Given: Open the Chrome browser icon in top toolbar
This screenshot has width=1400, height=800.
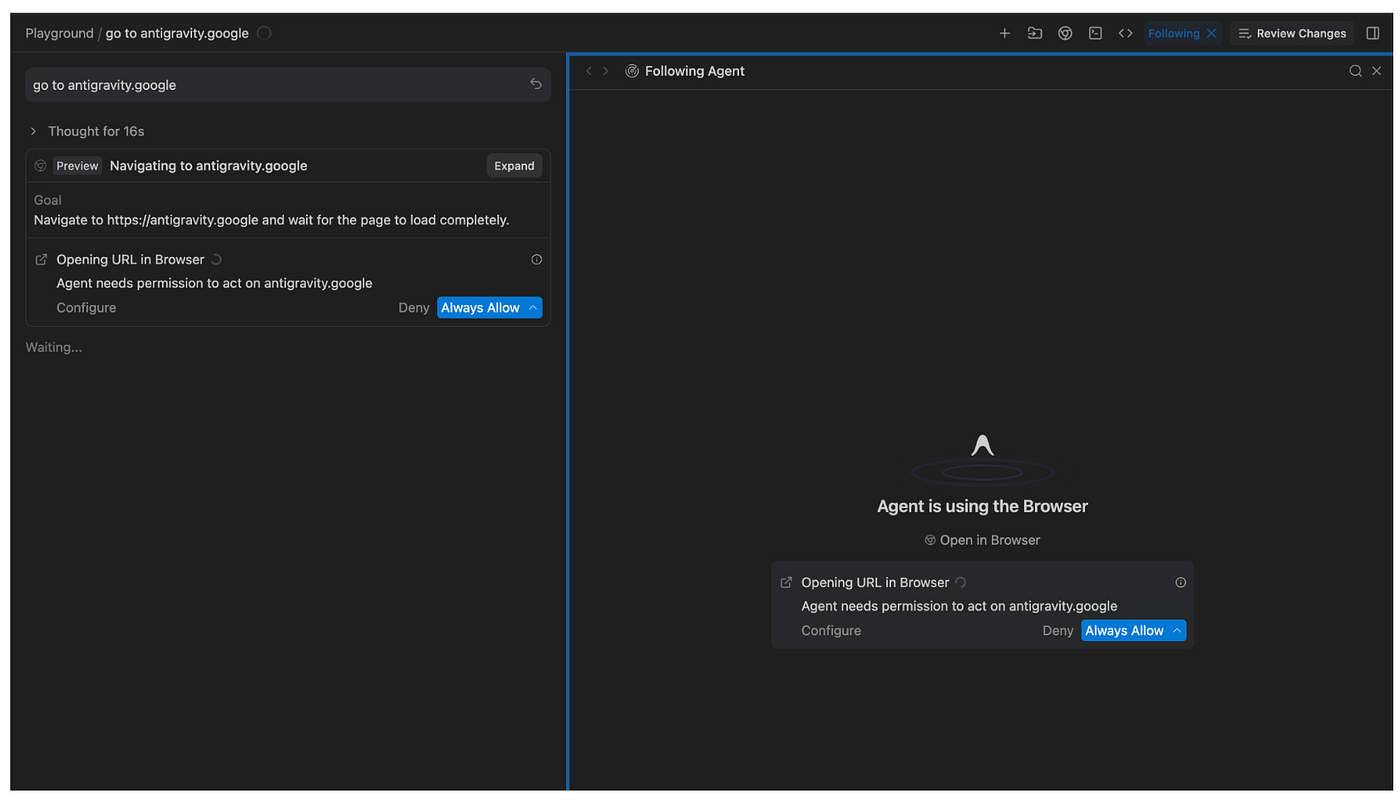Looking at the screenshot, I should (x=1065, y=33).
